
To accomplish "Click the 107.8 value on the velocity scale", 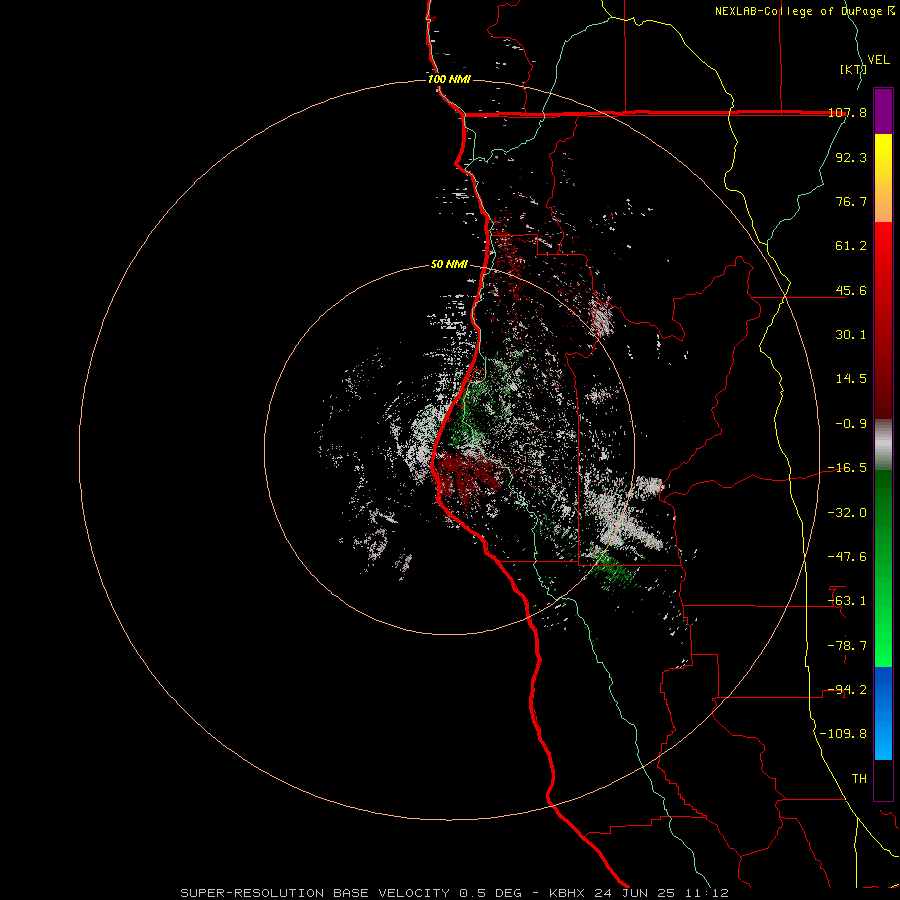I will (847, 112).
